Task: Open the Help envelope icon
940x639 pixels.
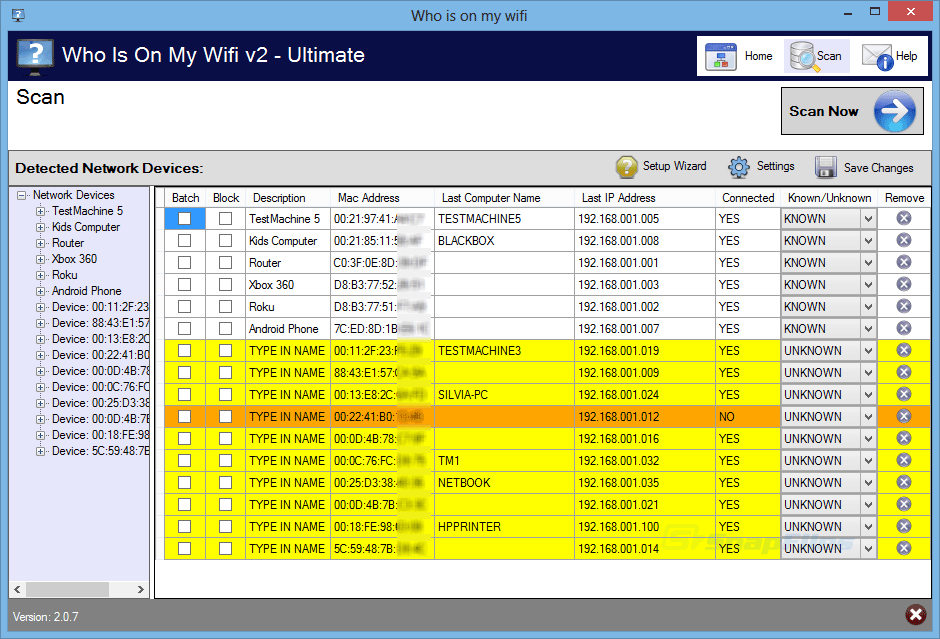Action: pyautogui.click(x=876, y=57)
